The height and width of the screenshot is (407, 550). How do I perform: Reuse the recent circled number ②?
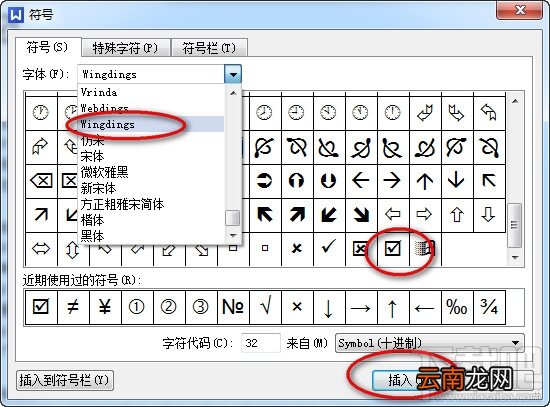(169, 307)
